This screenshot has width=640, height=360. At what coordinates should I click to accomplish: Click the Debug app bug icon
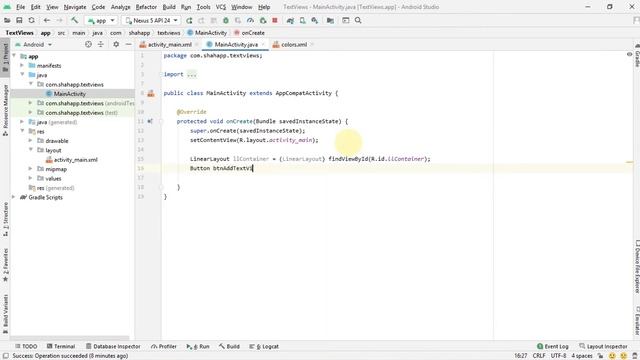coord(226,20)
